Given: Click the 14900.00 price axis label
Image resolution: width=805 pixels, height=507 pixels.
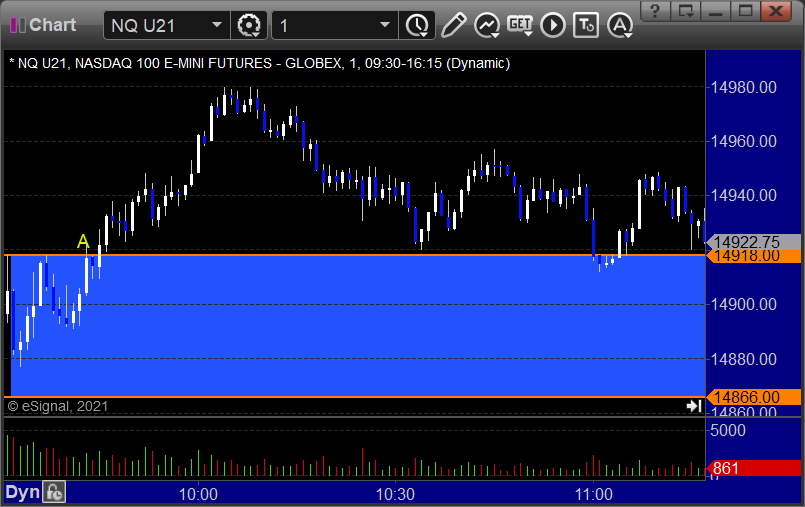Looking at the screenshot, I should 743,304.
